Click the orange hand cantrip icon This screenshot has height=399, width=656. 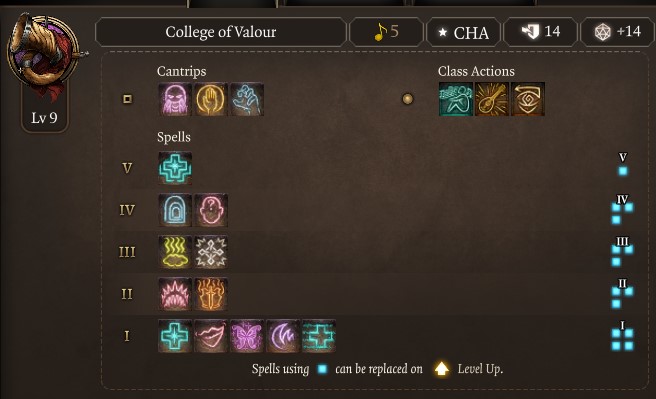211,99
